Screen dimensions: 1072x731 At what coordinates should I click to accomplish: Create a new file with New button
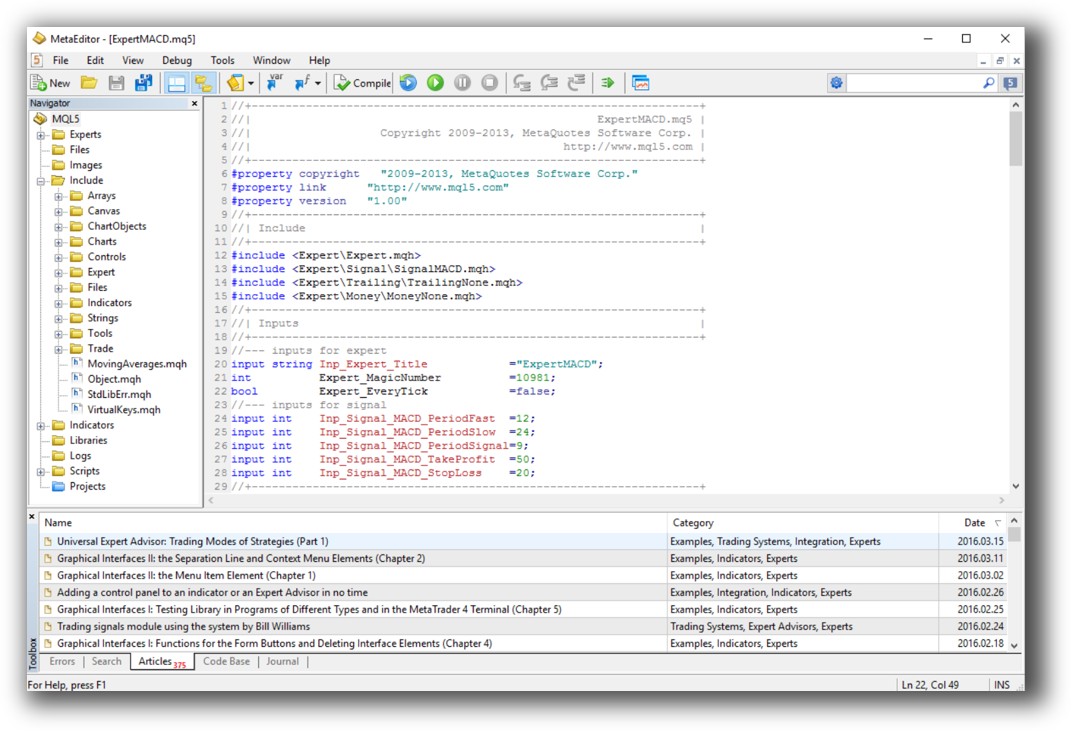[50, 83]
